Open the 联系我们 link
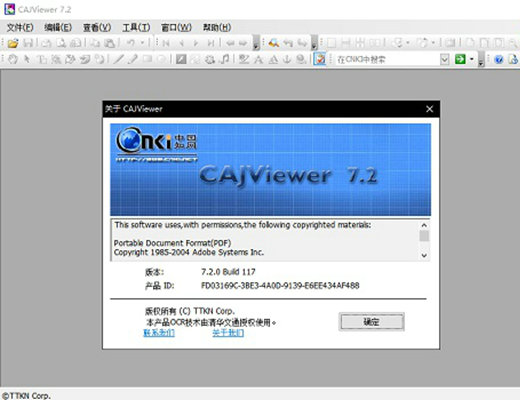 [159, 333]
